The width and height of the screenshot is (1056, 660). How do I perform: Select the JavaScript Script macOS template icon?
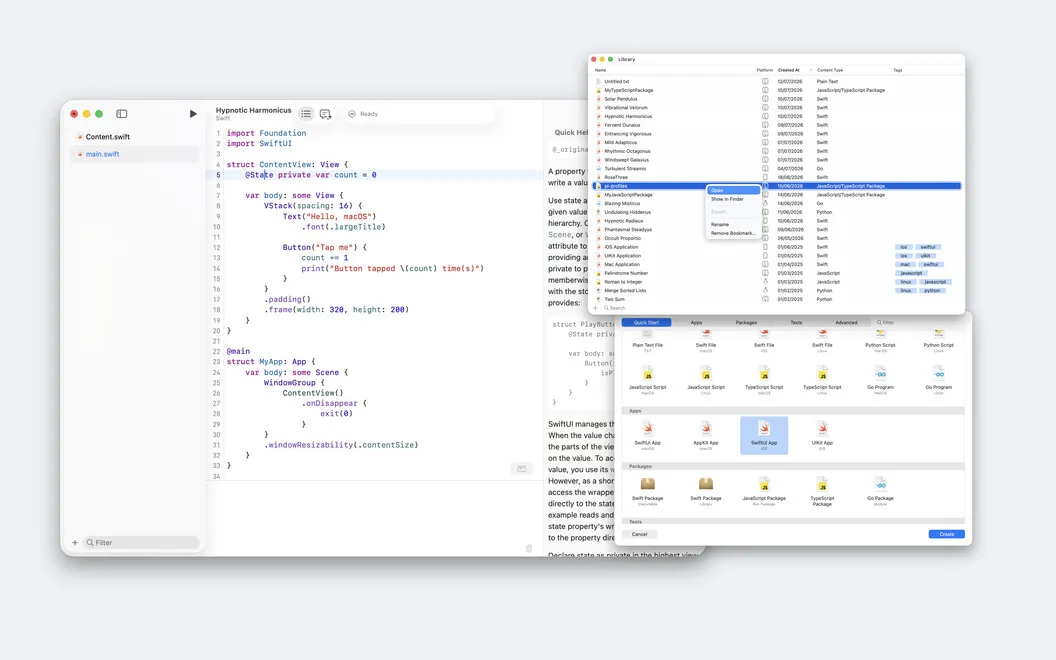pos(647,374)
